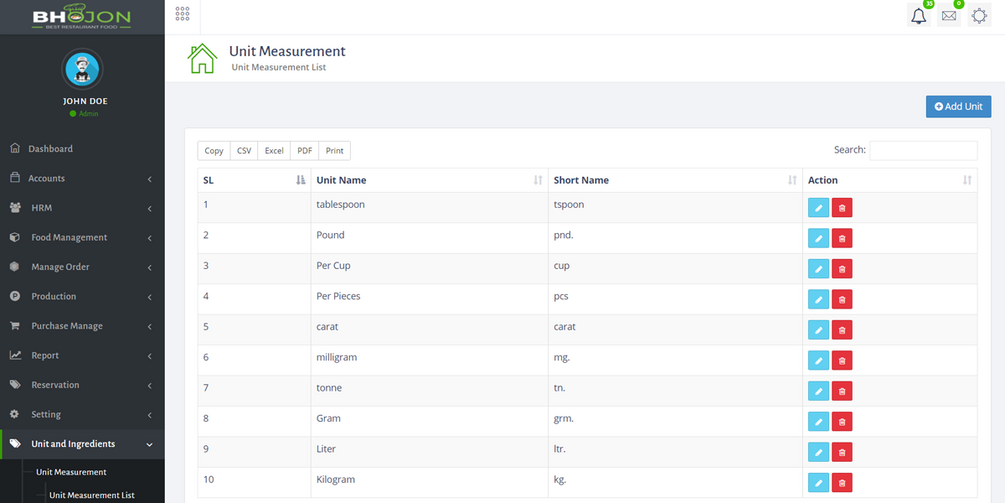Collapse the Unit and Ingredients menu
The image size is (1005, 503).
[82, 444]
